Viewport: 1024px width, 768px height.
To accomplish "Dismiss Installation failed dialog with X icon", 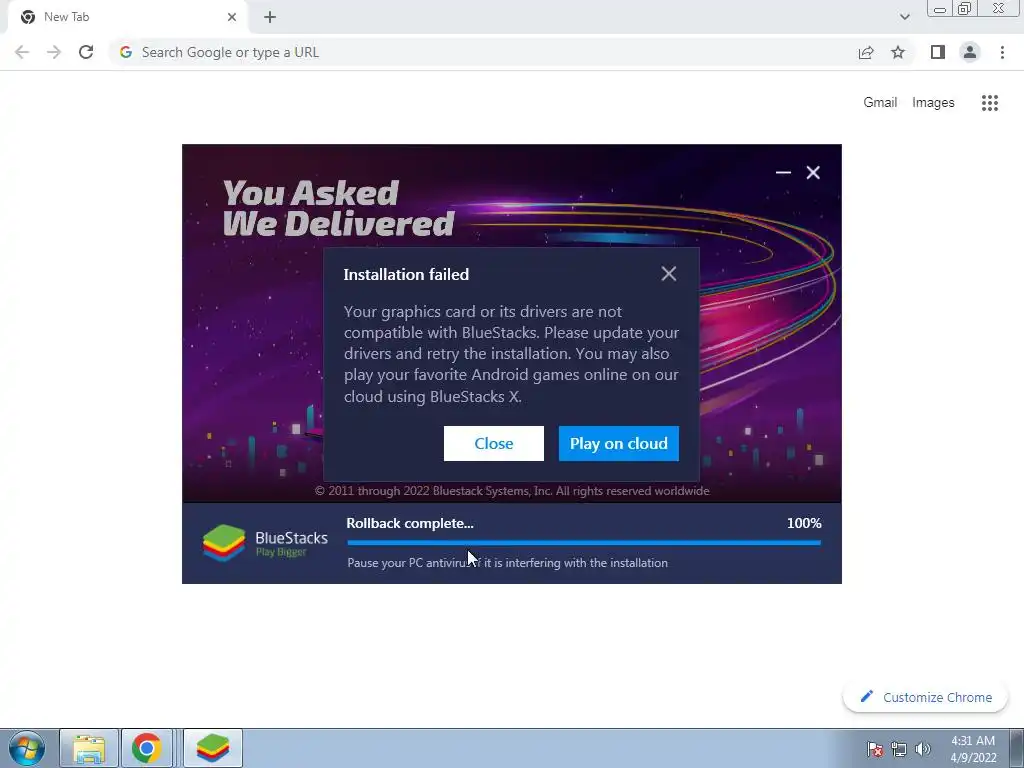I will click(x=668, y=274).
